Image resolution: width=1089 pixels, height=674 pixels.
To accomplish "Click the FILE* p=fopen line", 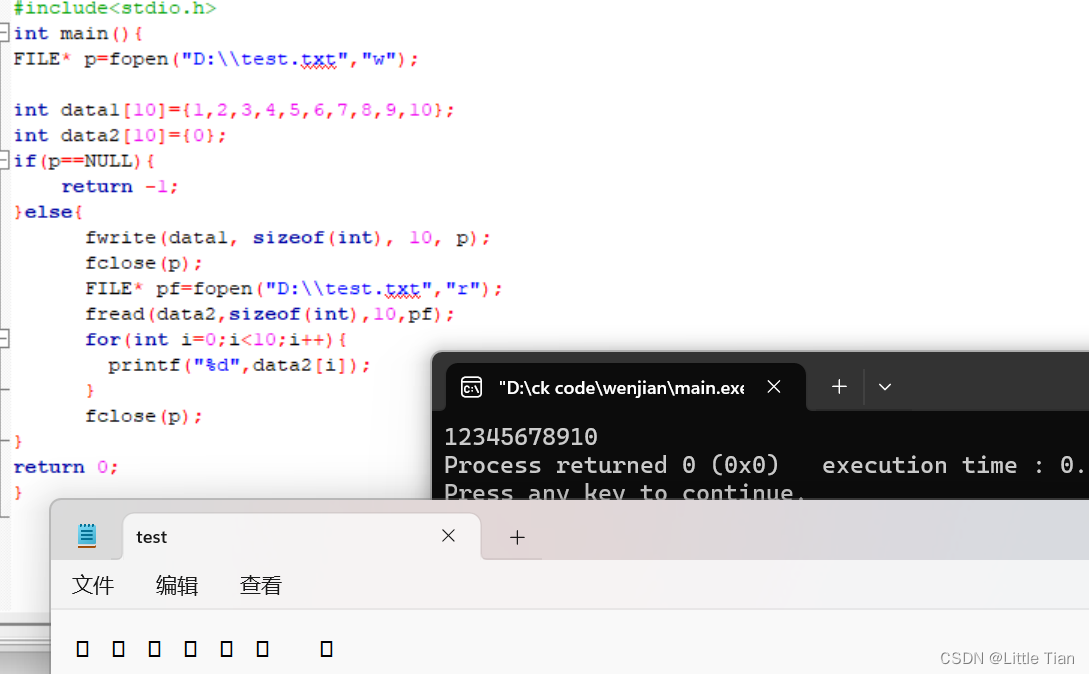I will [x=215, y=59].
